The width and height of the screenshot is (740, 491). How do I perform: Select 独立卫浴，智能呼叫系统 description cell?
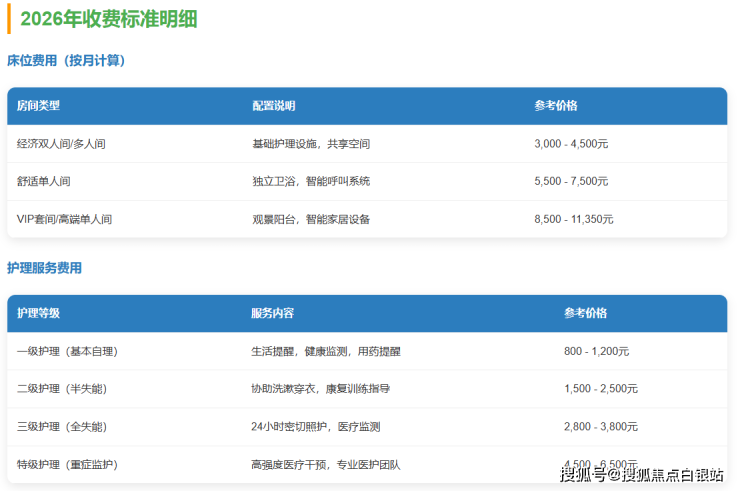(x=311, y=182)
